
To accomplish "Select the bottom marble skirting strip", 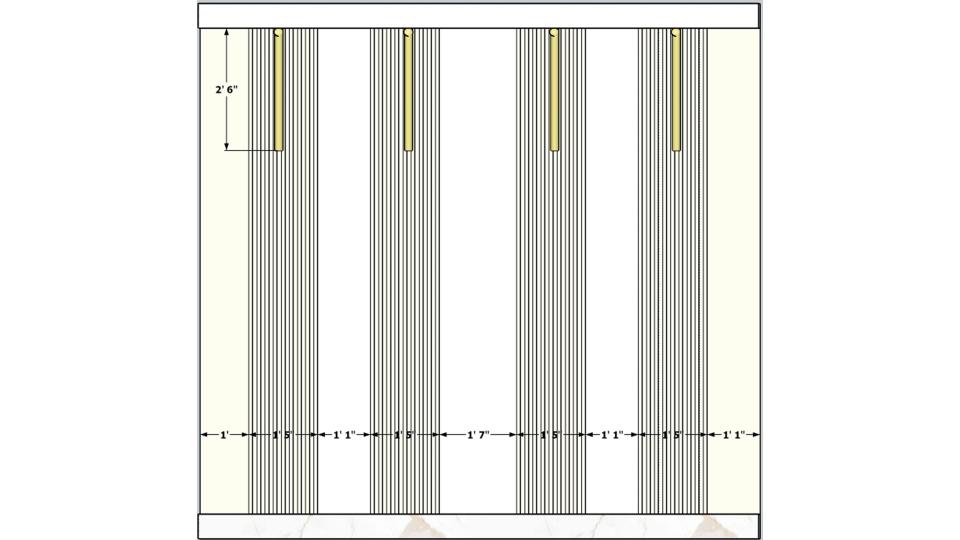I will pos(478,526).
